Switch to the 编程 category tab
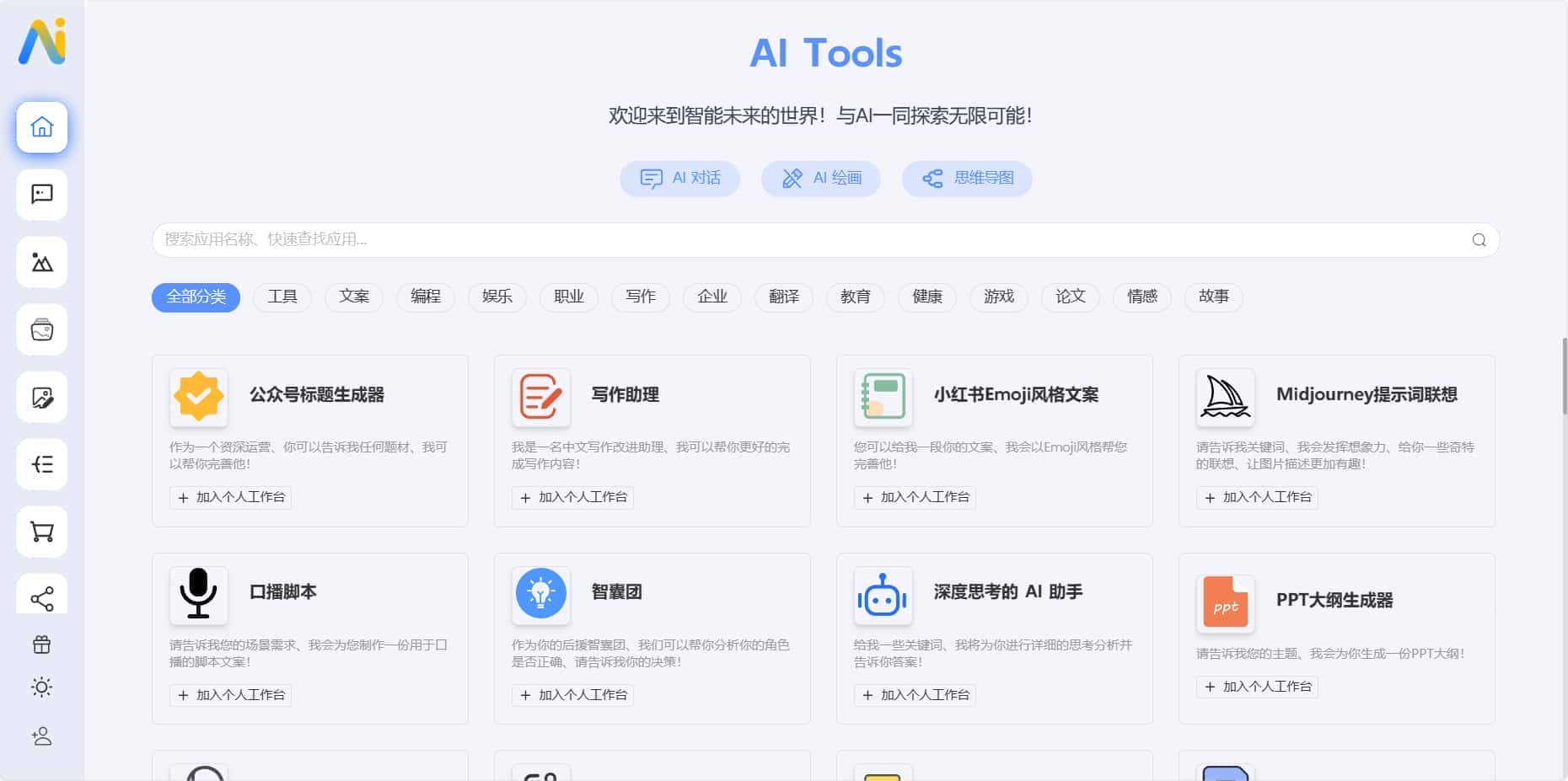The image size is (1568, 781). tap(425, 297)
